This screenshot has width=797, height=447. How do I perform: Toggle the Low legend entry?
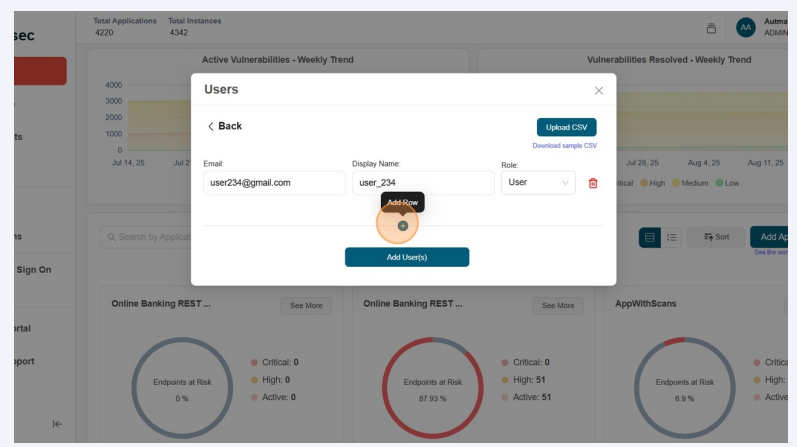727,183
